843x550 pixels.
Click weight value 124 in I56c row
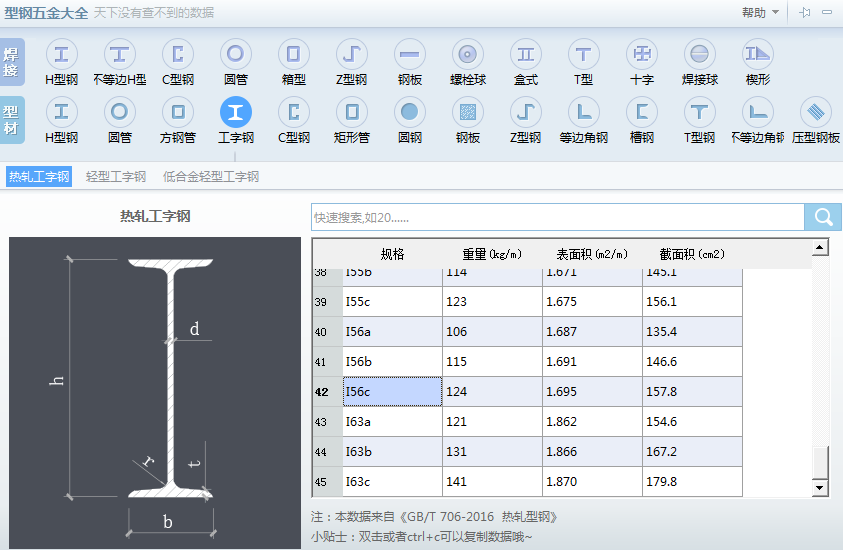click(492, 391)
